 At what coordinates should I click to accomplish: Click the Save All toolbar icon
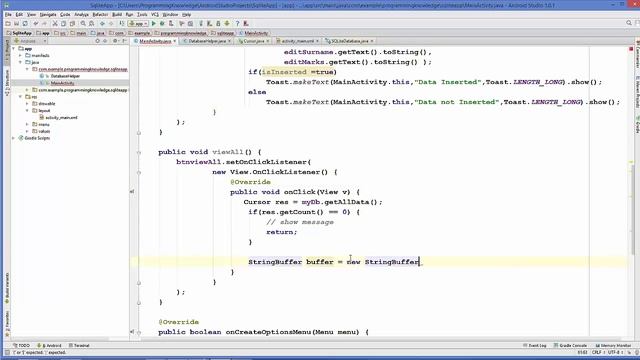(16, 24)
